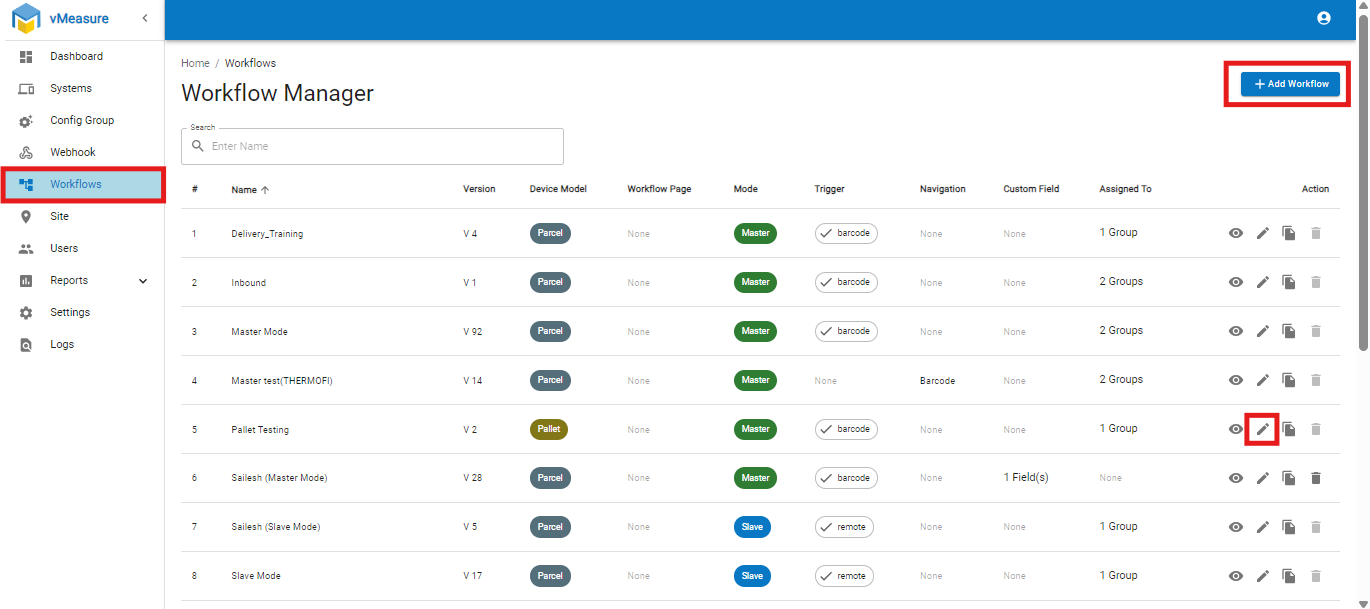Viewport: 1370px width, 609px height.
Task: Select Workflows in the sidebar
Action: click(x=82, y=184)
